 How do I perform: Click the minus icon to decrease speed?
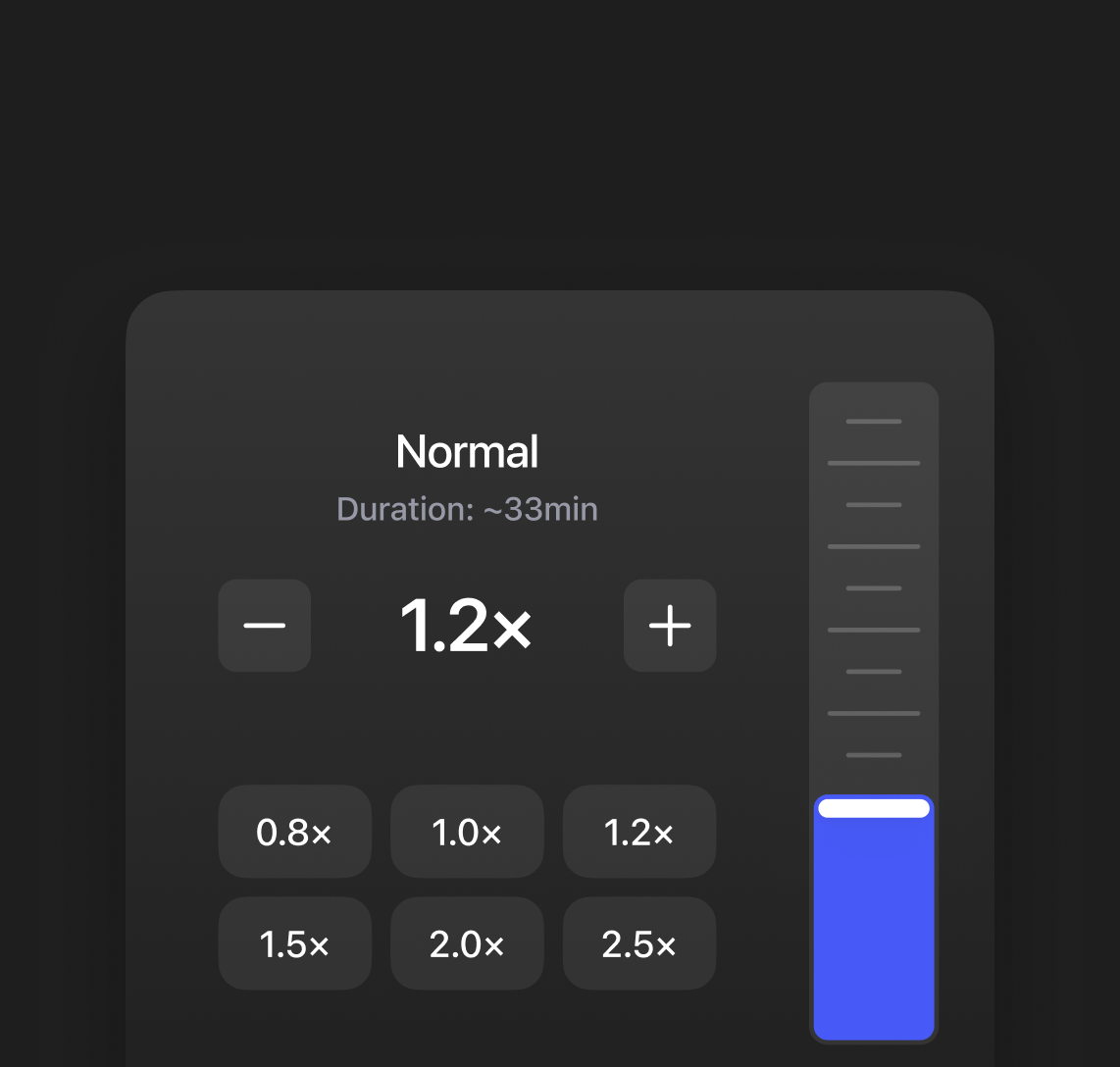coord(264,626)
